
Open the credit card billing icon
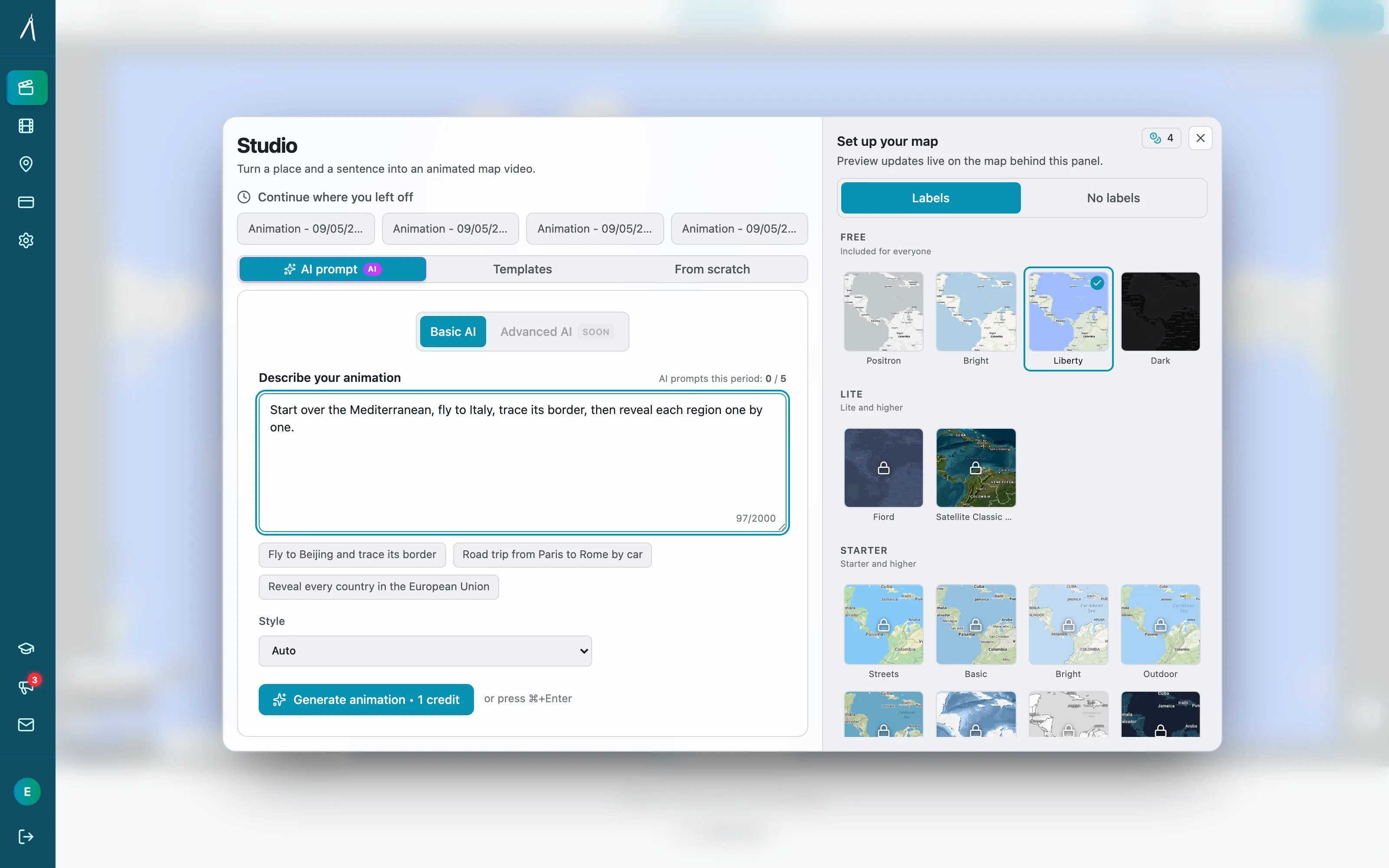(x=26, y=202)
